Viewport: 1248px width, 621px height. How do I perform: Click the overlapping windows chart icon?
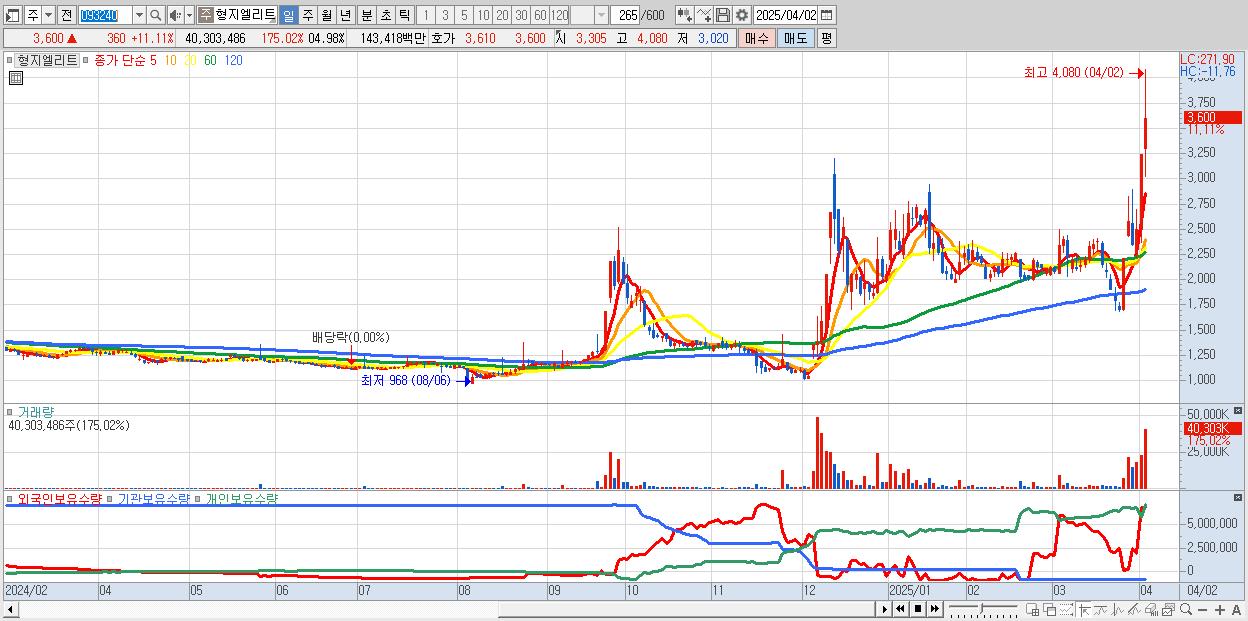(1050, 609)
